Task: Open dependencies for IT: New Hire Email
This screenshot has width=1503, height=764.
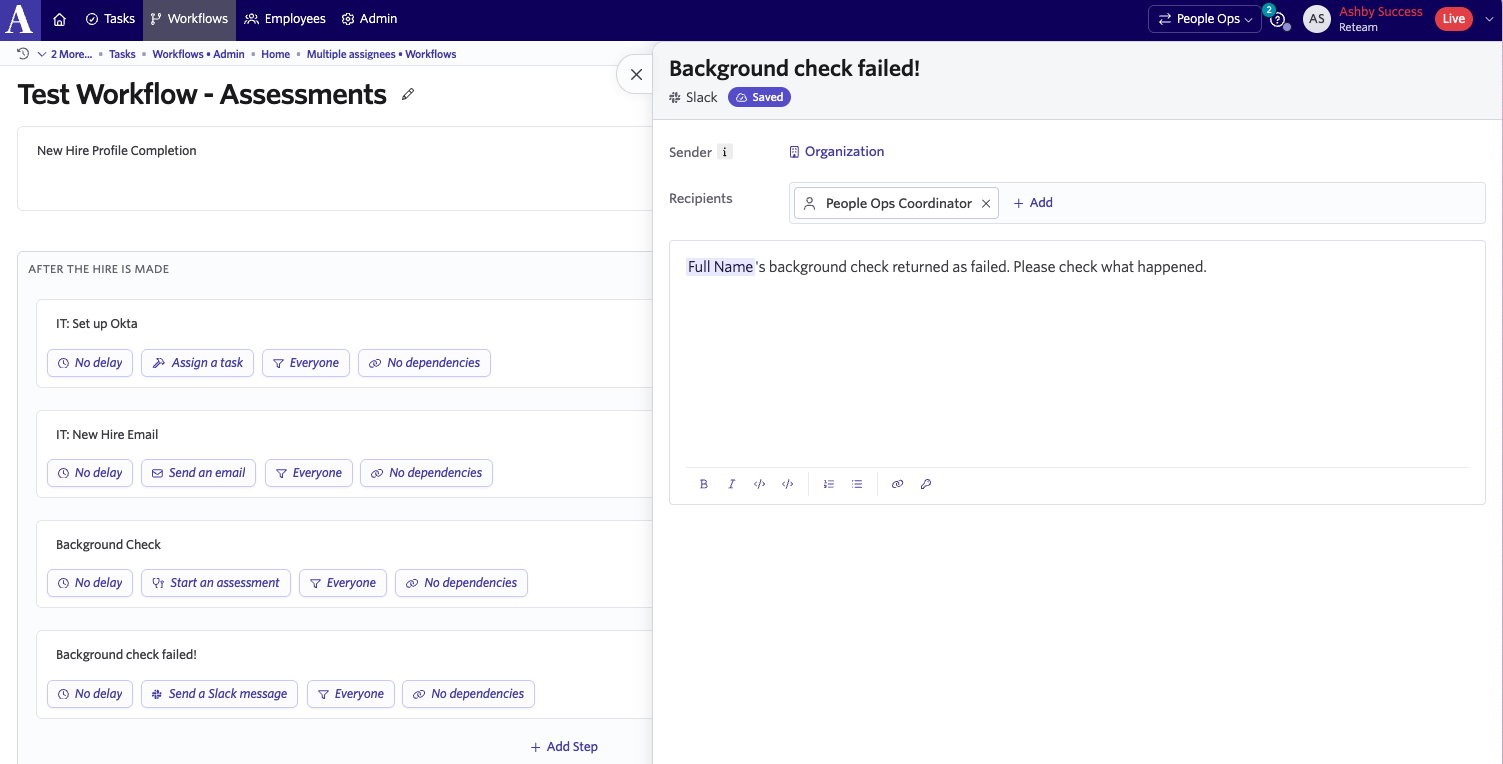Action: (426, 473)
